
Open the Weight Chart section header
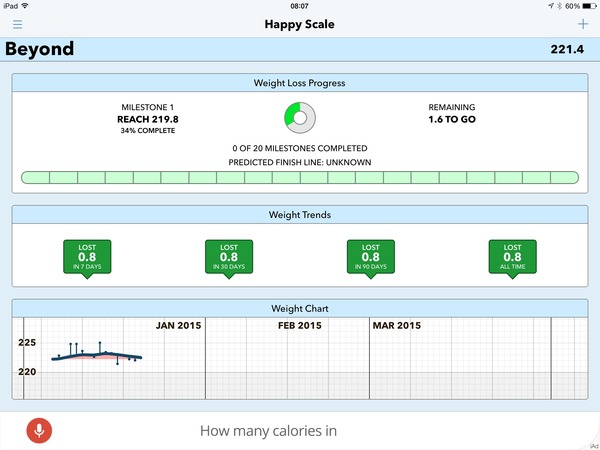[300, 308]
